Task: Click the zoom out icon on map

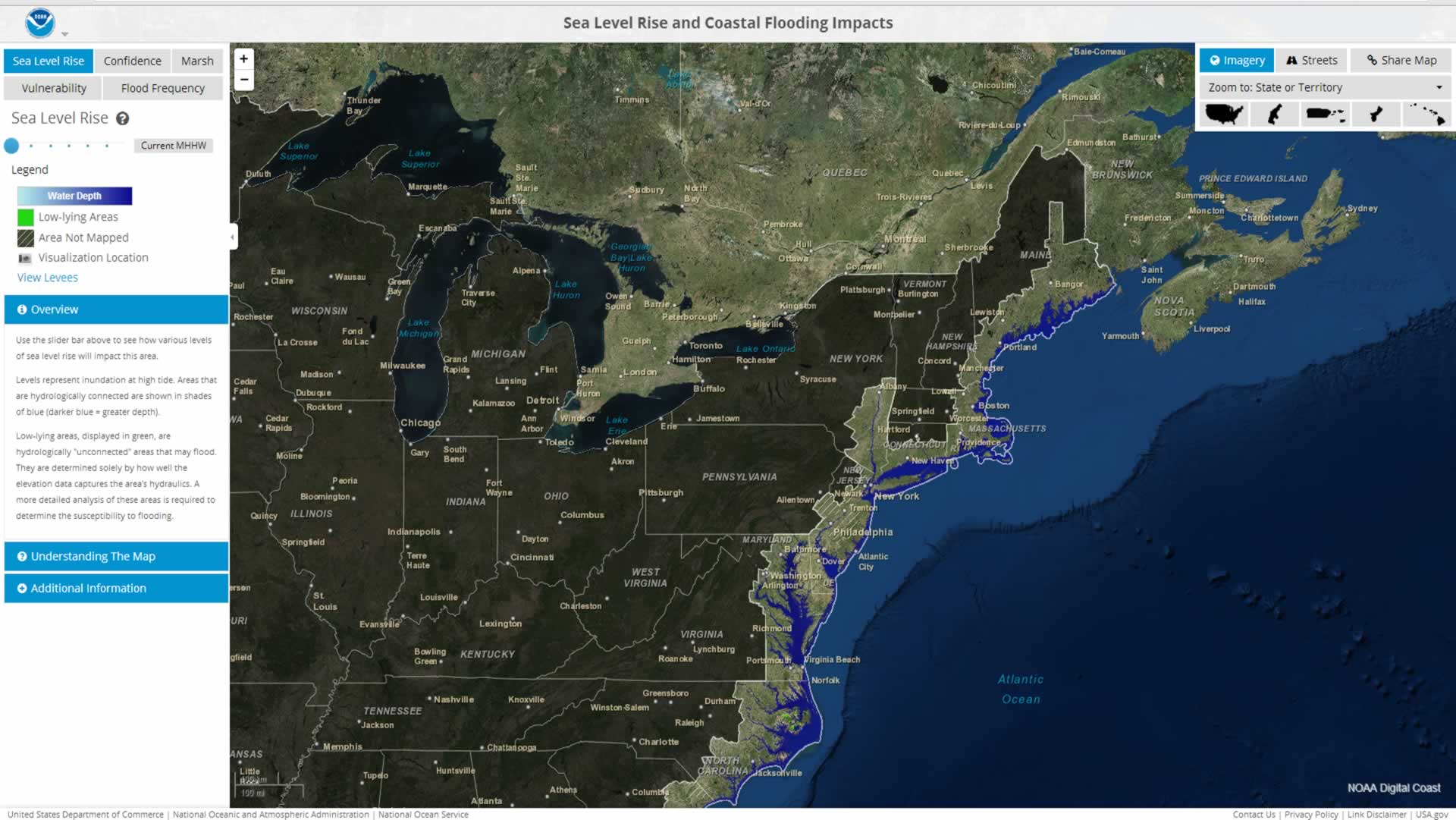Action: pyautogui.click(x=243, y=80)
